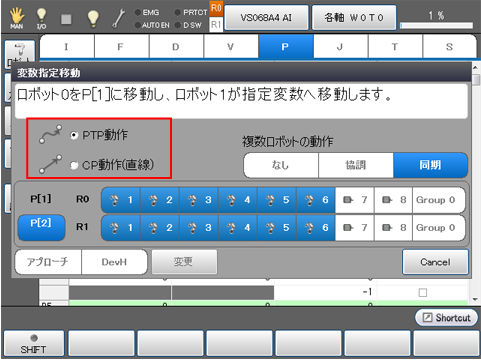Click the P[2] variable button
481x360 pixels.
click(41, 227)
